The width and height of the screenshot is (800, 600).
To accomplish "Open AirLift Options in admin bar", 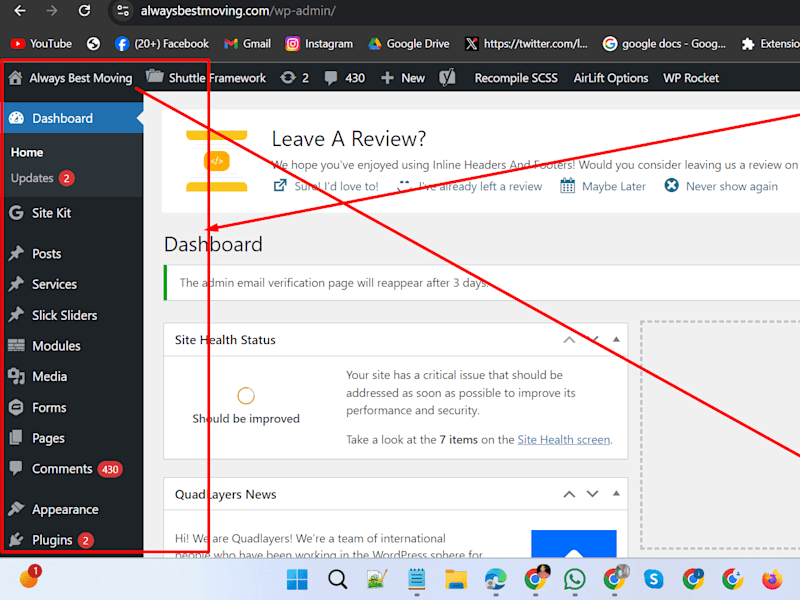I will tap(611, 78).
